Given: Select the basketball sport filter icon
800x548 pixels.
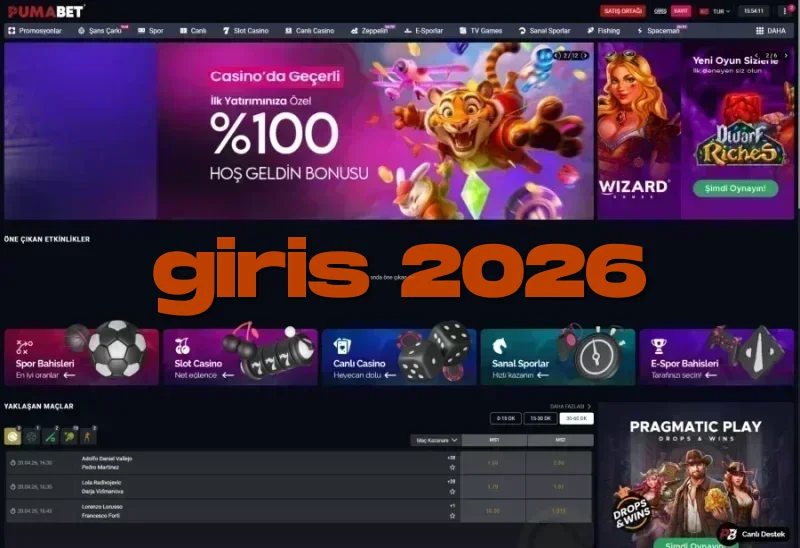Looking at the screenshot, I should coord(32,437).
